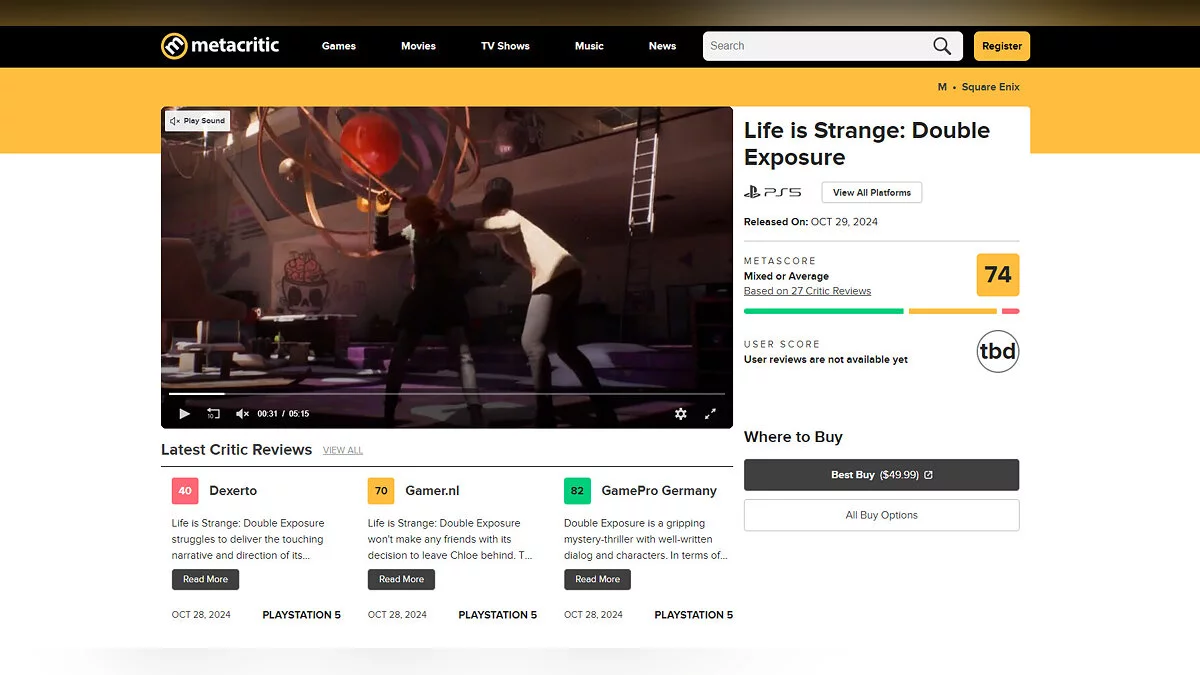Click the Metacritic logo icon
This screenshot has height=675, width=1200.
pos(174,46)
